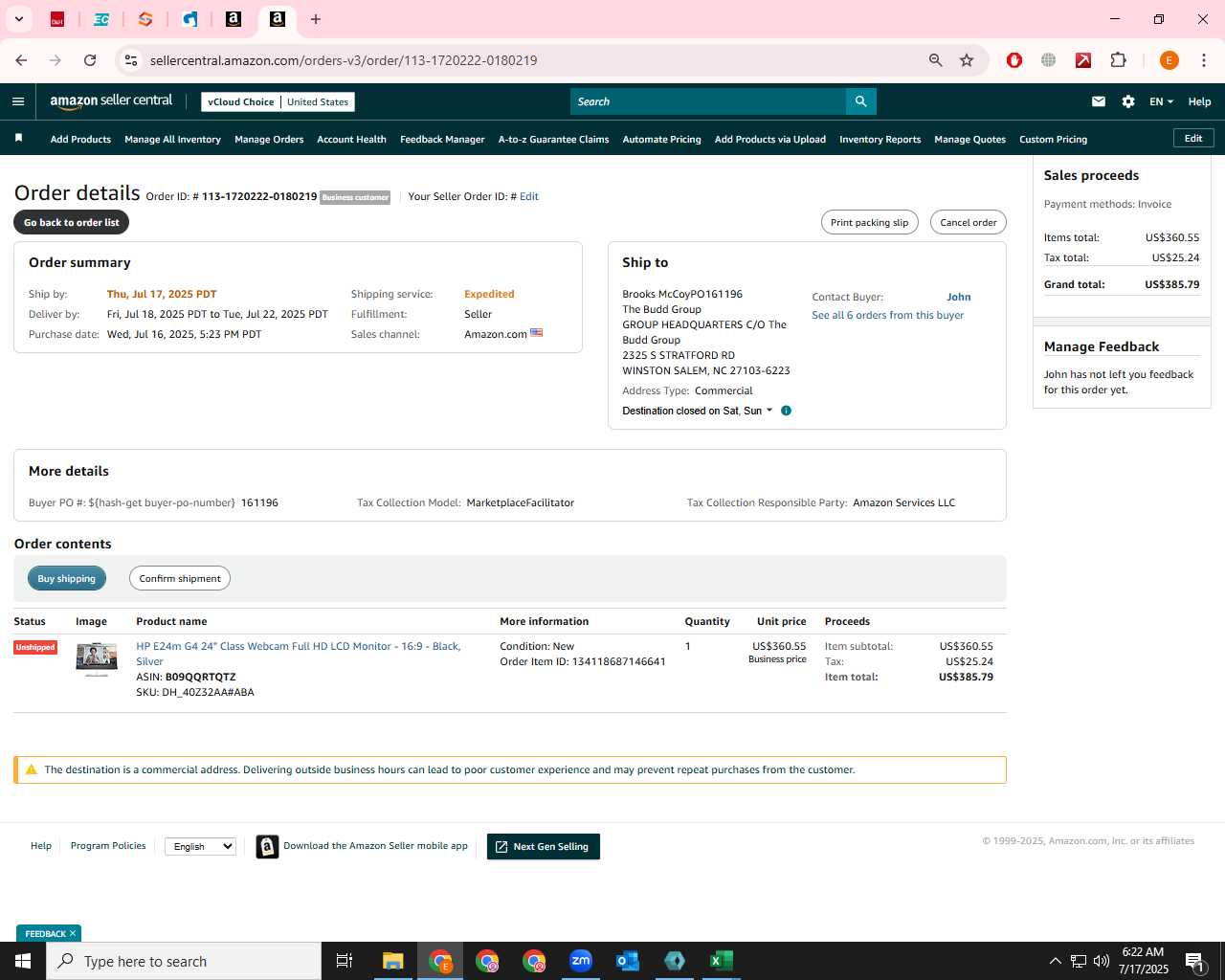Click the Search input field

point(708,101)
